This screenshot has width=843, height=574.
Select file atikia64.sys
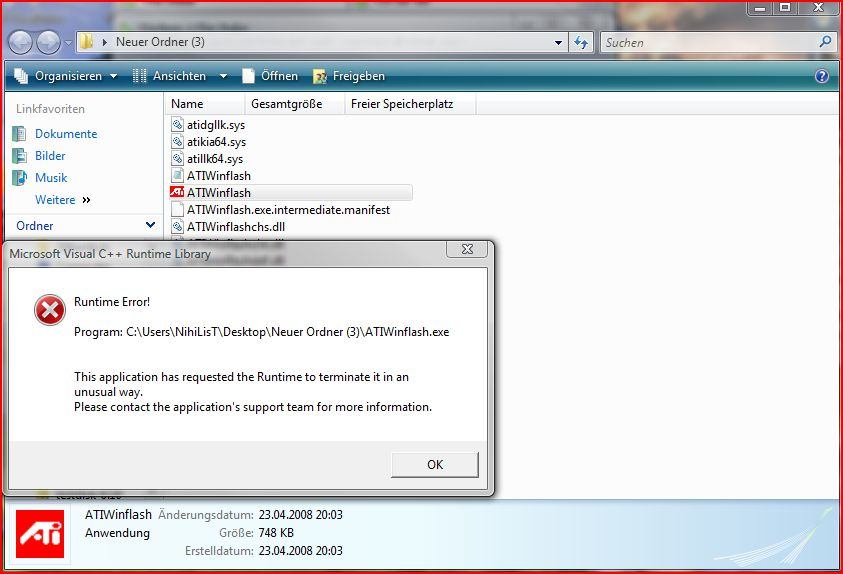click(216, 142)
